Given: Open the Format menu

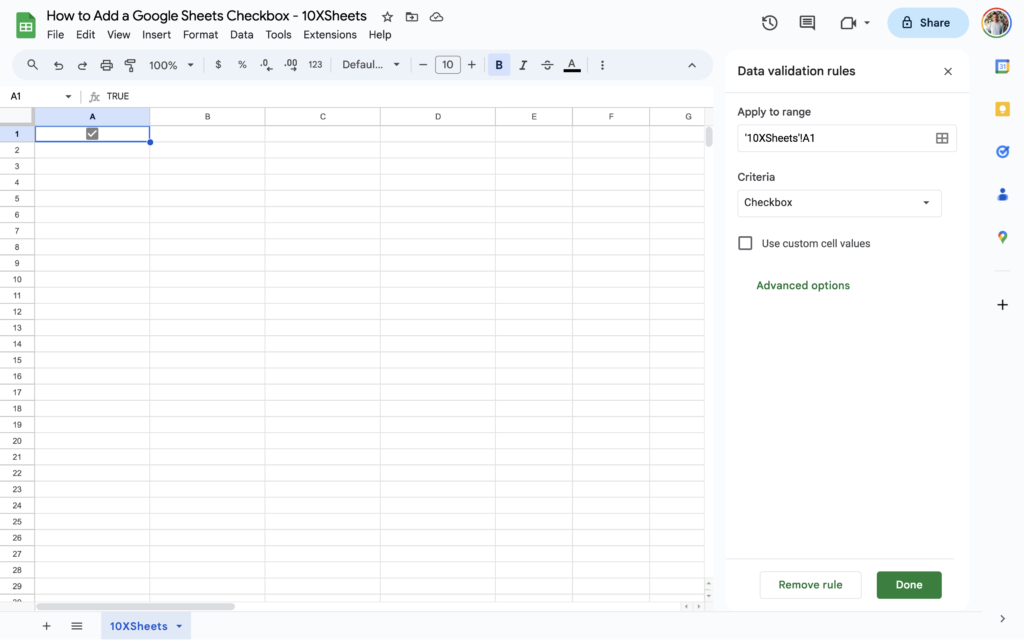Looking at the screenshot, I should [200, 34].
